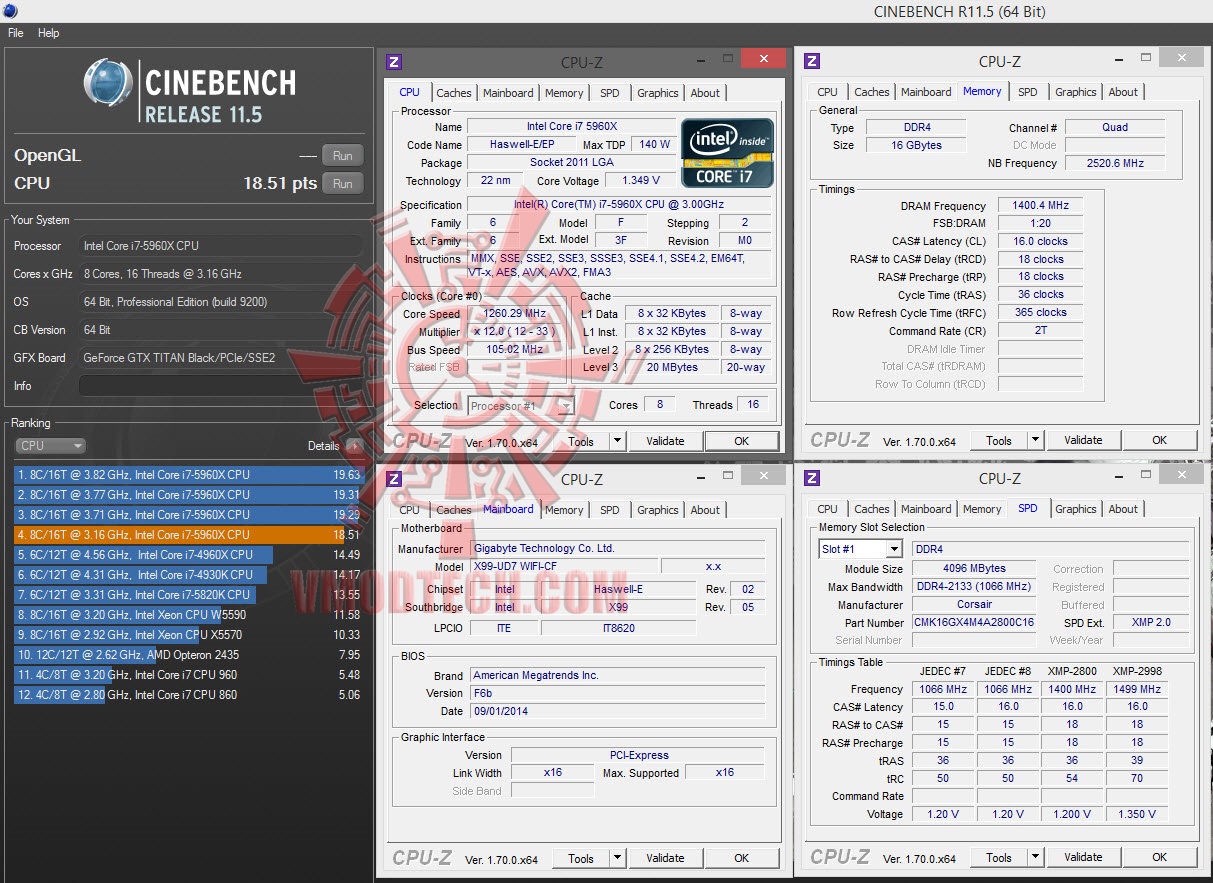This screenshot has height=883, width=1213.
Task: Open Memory tab in SPD window
Action: pos(982,509)
